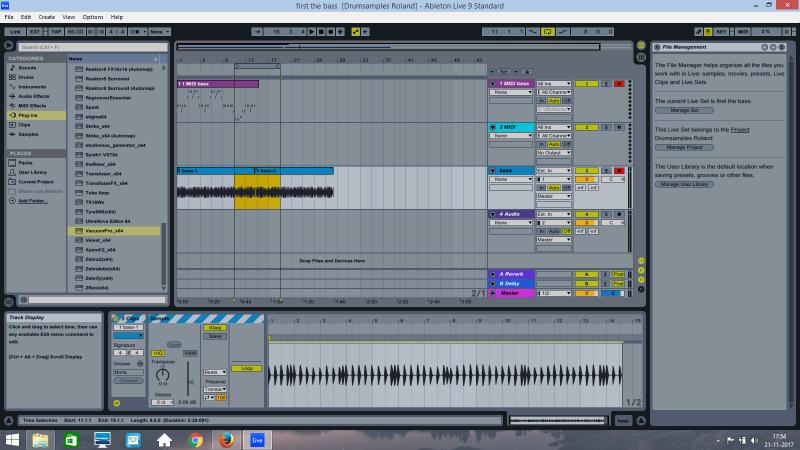This screenshot has height=450, width=800.
Task: Select VacuumPro_x64 plug-in in browser list
Action: tap(104, 231)
